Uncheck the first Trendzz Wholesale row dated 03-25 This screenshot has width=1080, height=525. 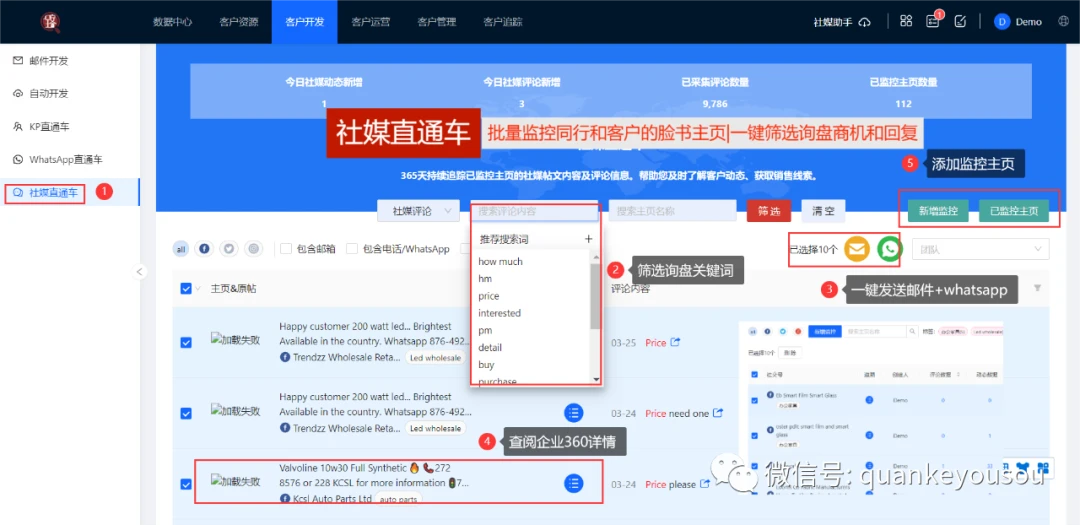[186, 342]
